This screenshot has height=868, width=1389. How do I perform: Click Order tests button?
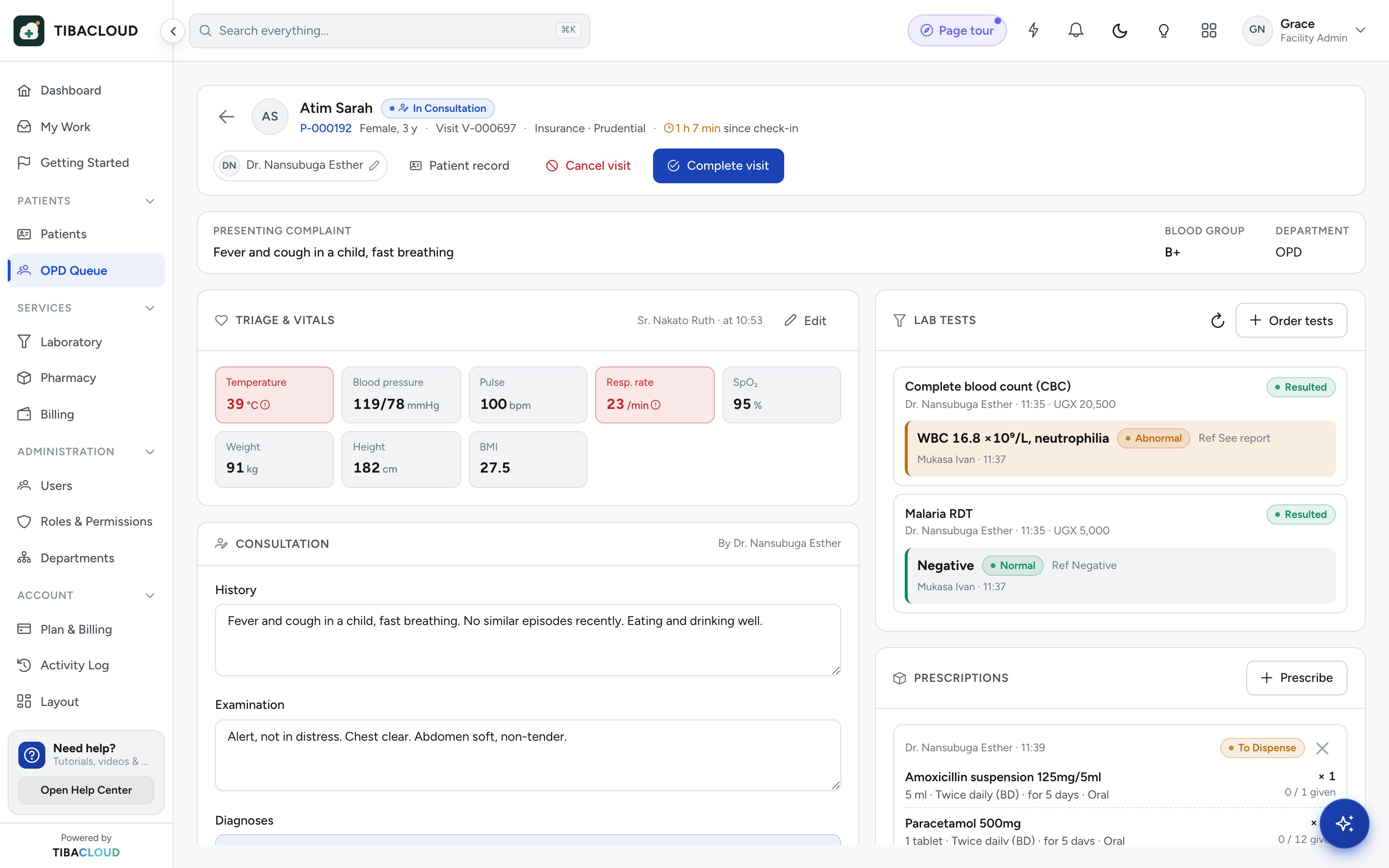[1291, 320]
